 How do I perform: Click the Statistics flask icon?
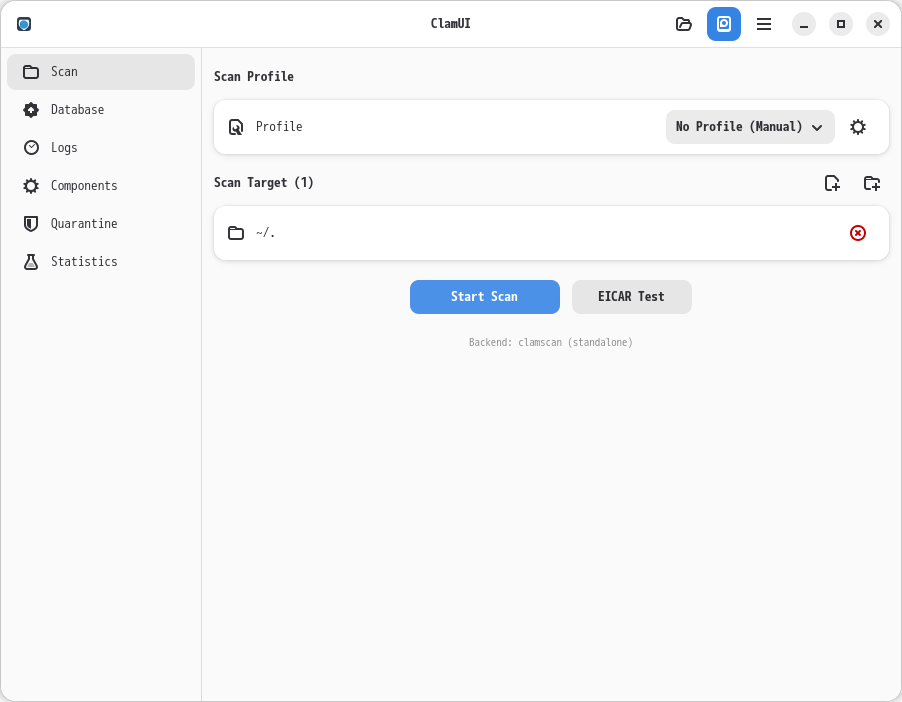(x=31, y=262)
